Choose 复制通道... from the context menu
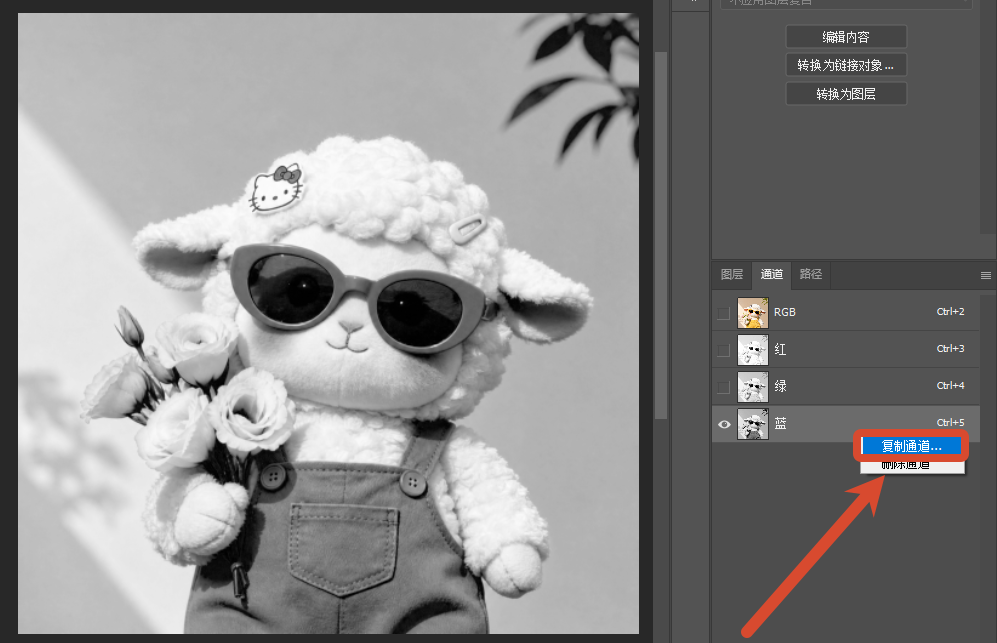Image resolution: width=997 pixels, height=643 pixels. tap(911, 446)
